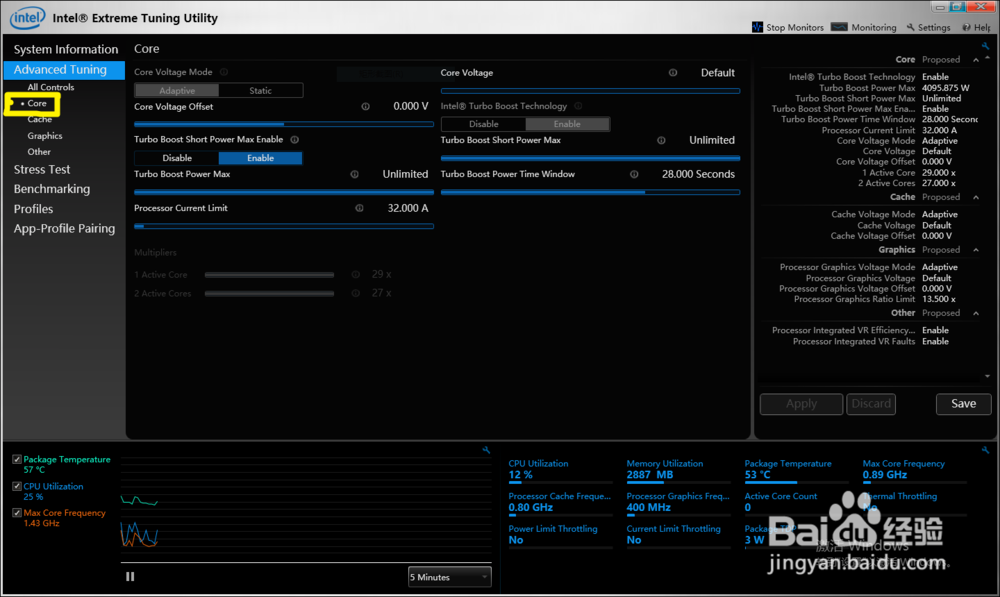1000x597 pixels.
Task: Select Advanced Tuning in sidebar
Action: click(x=64, y=70)
